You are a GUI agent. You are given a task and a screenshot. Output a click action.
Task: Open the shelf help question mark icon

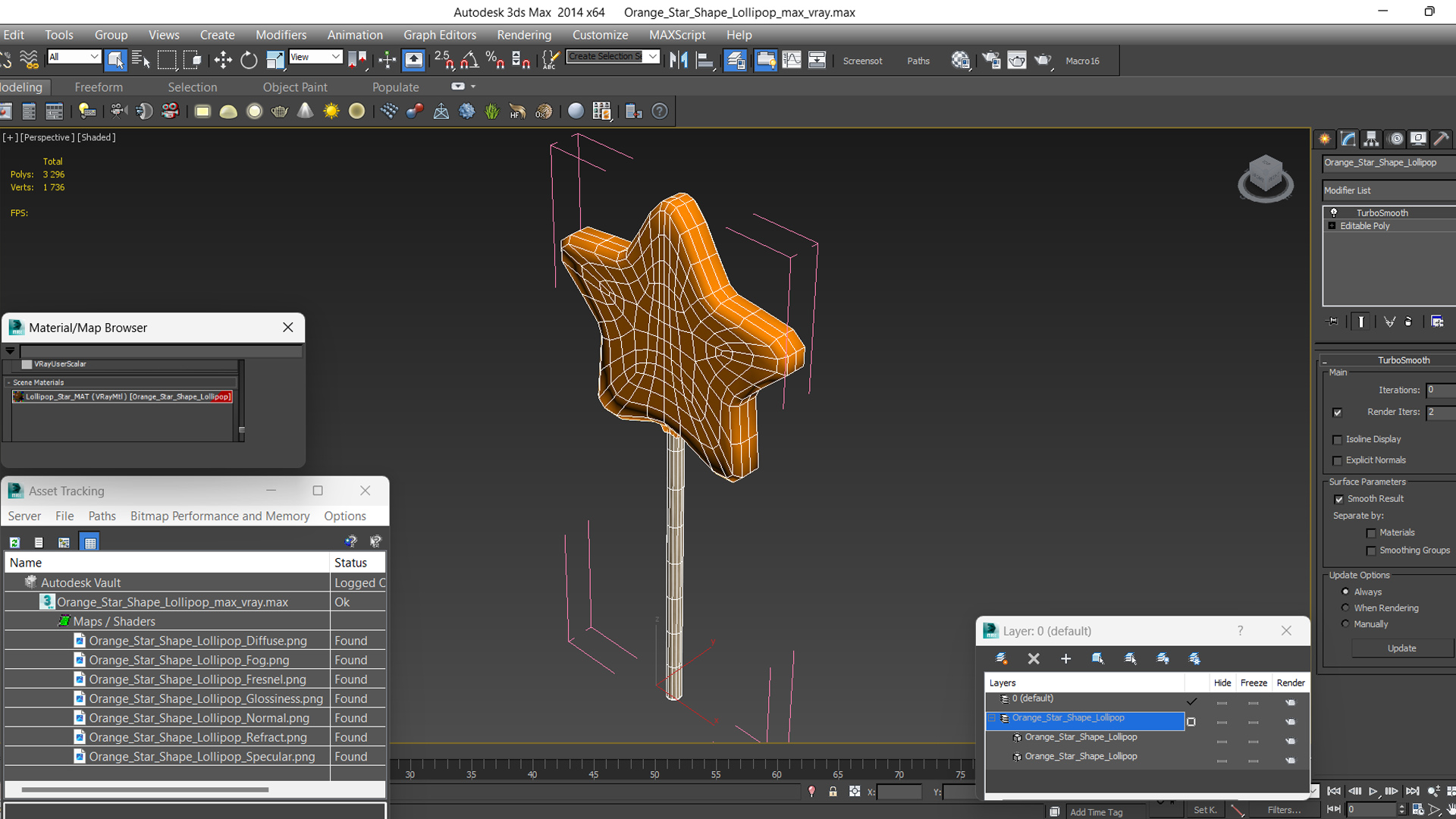(x=660, y=111)
